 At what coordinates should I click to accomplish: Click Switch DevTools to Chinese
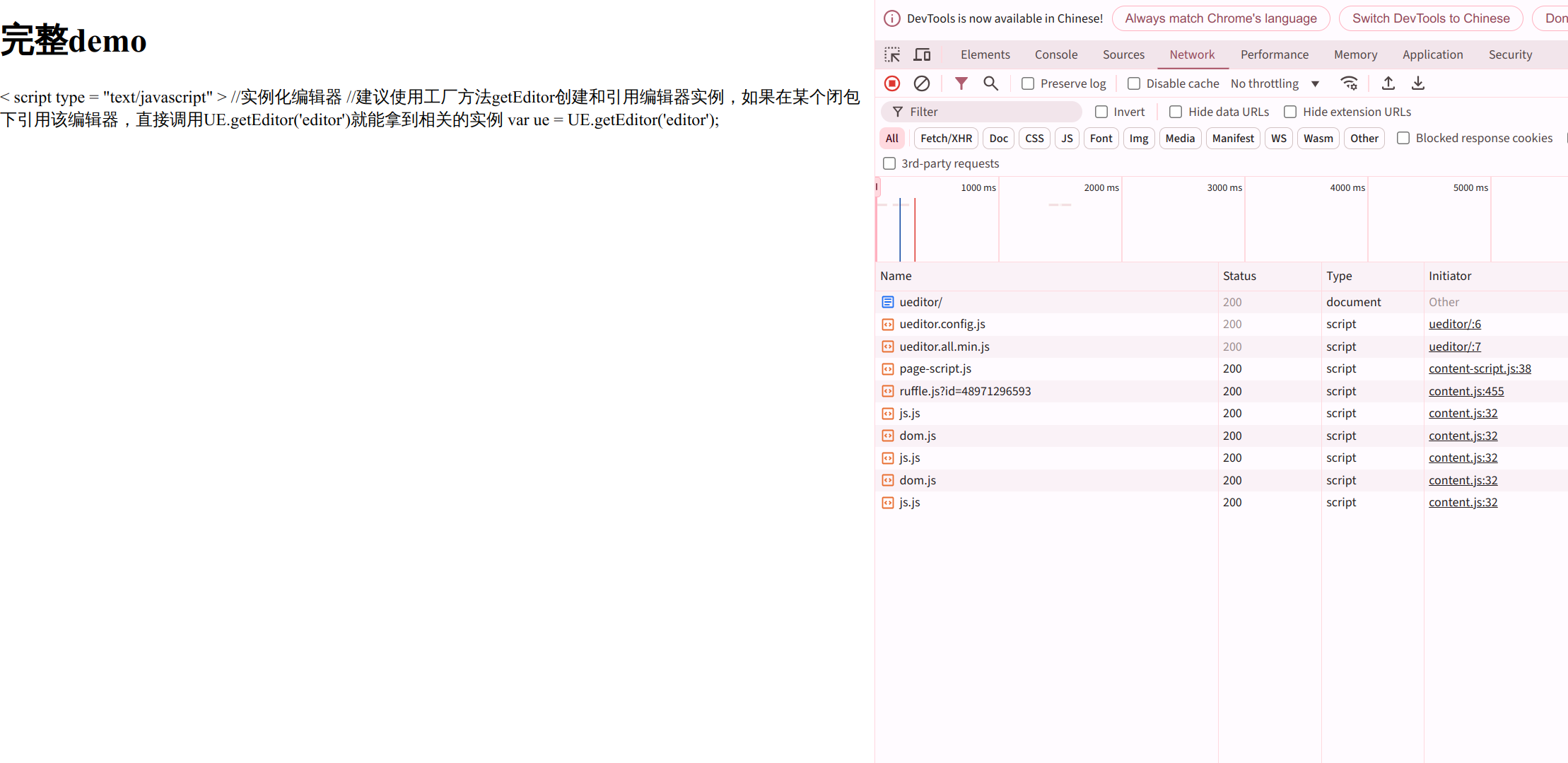tap(1431, 18)
